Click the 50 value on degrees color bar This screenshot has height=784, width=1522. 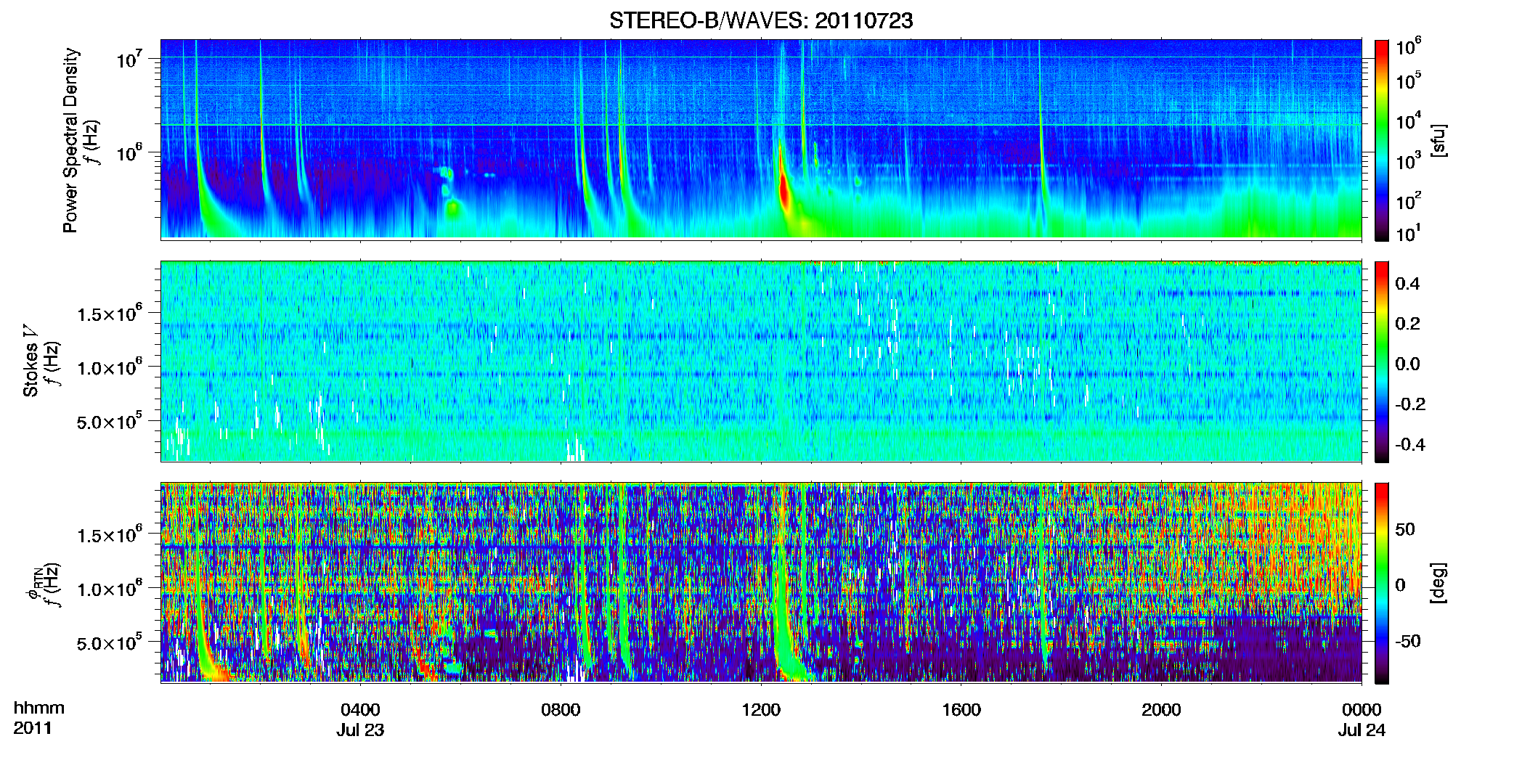click(1405, 529)
